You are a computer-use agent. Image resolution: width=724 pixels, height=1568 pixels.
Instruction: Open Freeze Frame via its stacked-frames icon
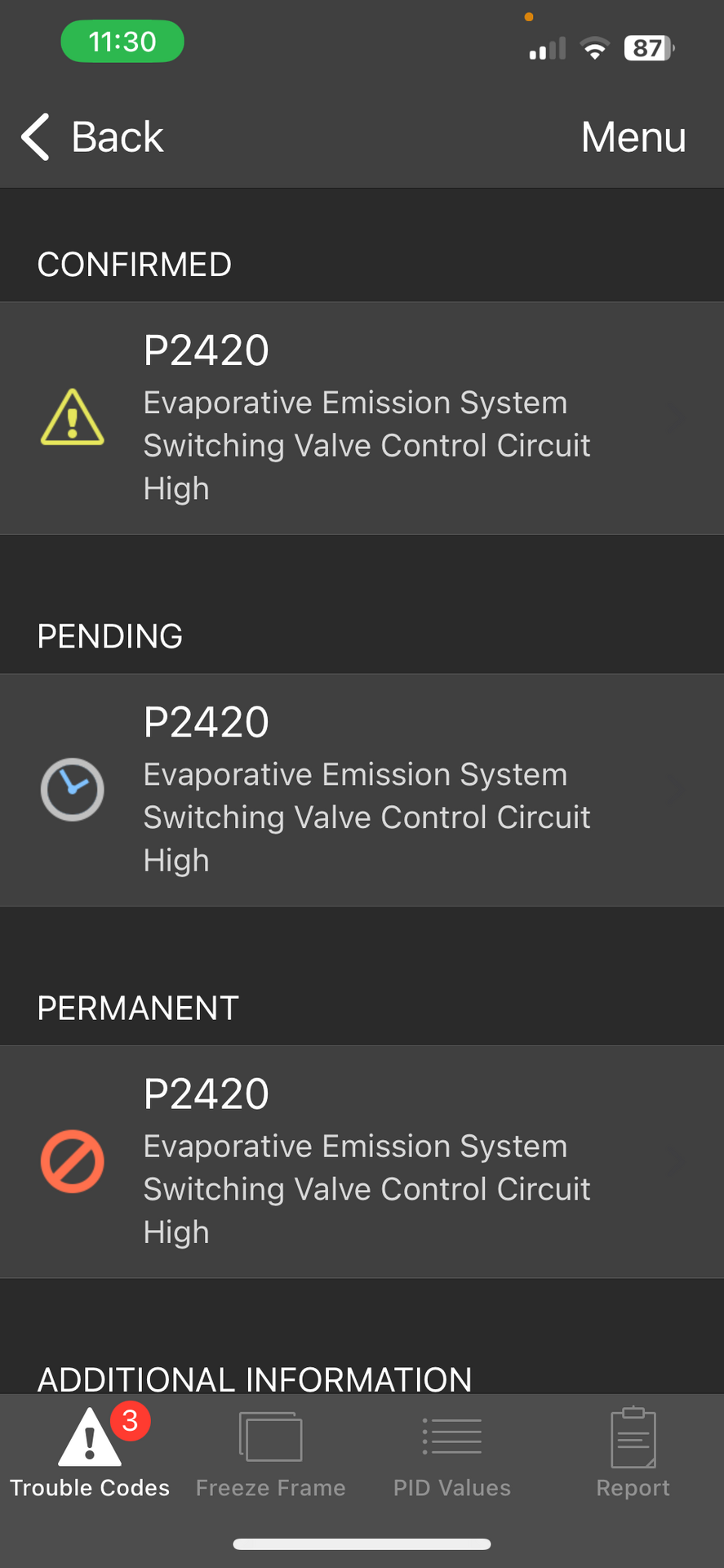pos(271,1437)
